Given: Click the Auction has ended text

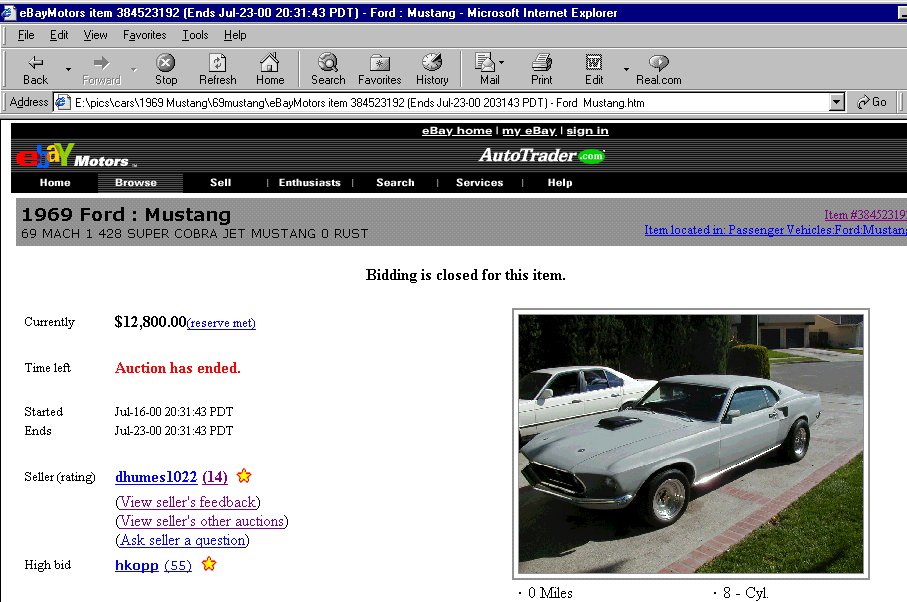Looking at the screenshot, I should point(178,368).
